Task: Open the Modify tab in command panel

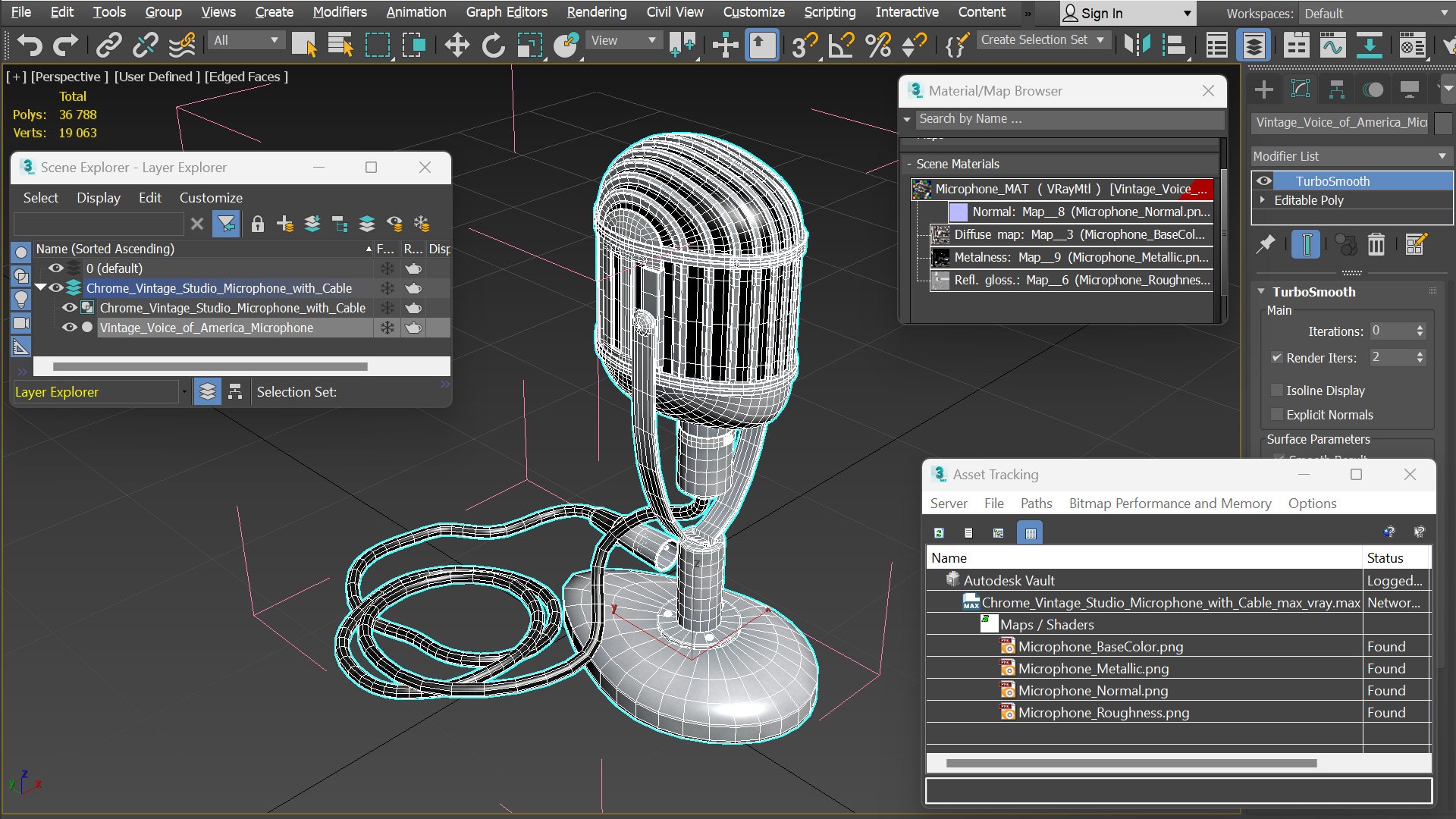Action: (x=1301, y=89)
